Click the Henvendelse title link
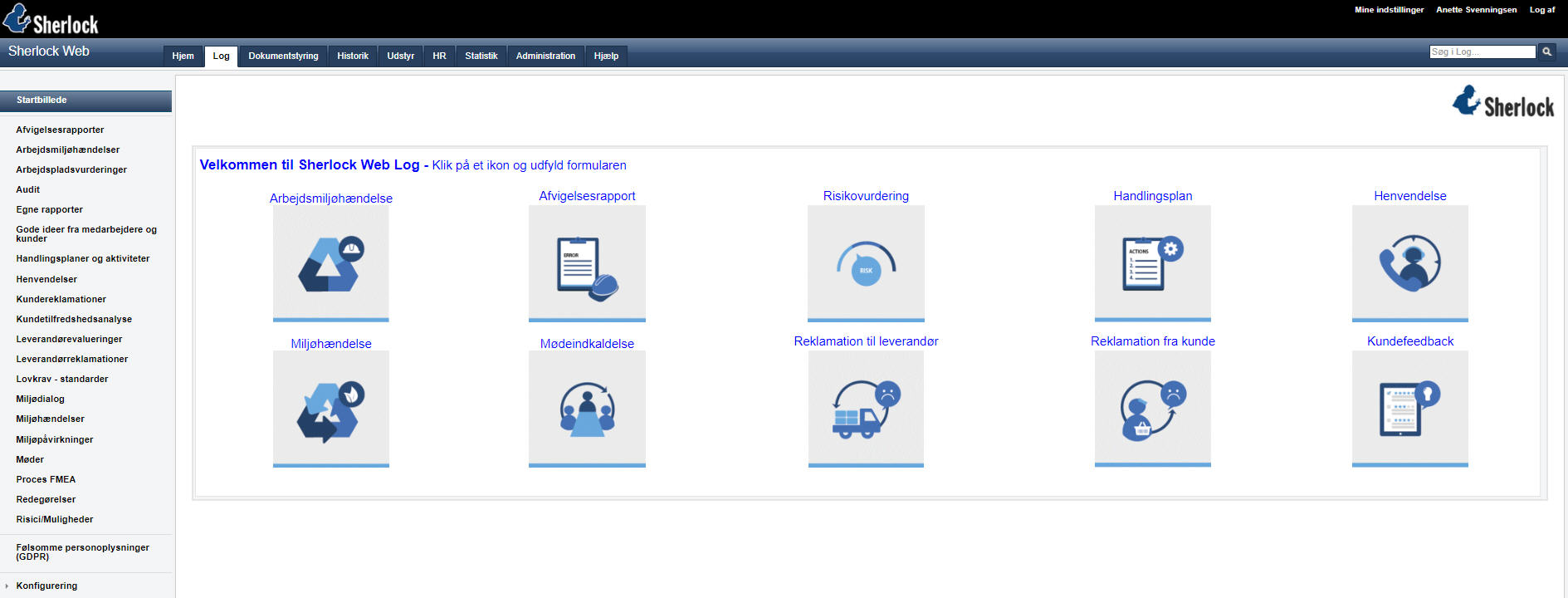 pos(1410,196)
